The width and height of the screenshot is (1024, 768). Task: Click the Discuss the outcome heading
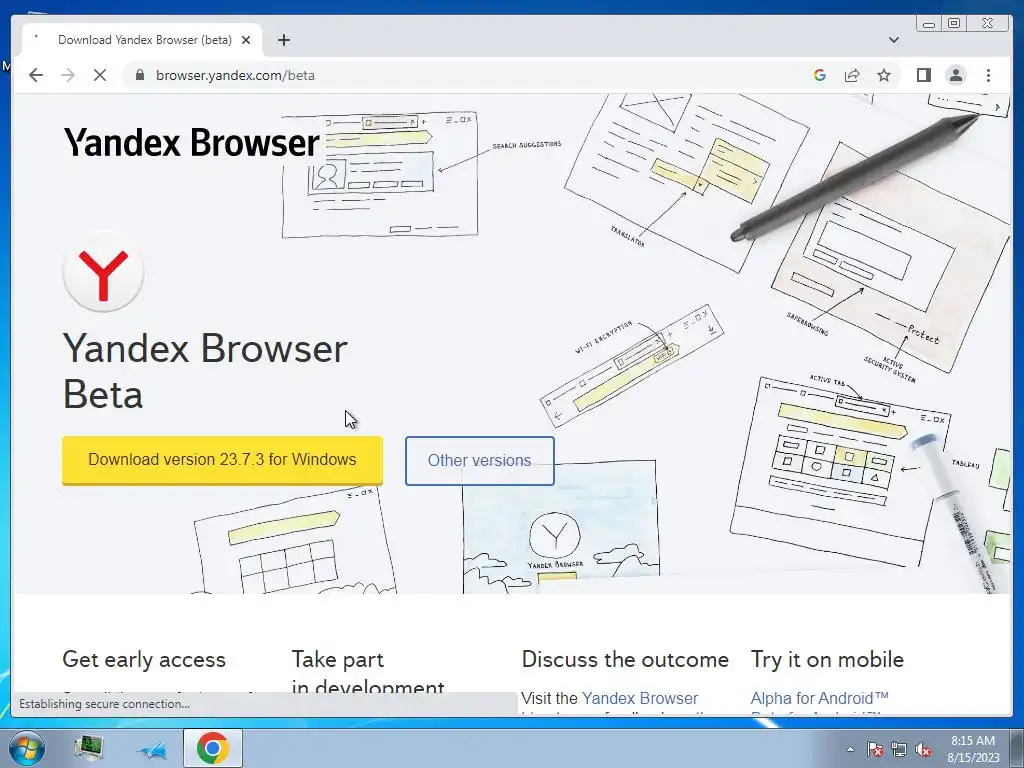625,659
